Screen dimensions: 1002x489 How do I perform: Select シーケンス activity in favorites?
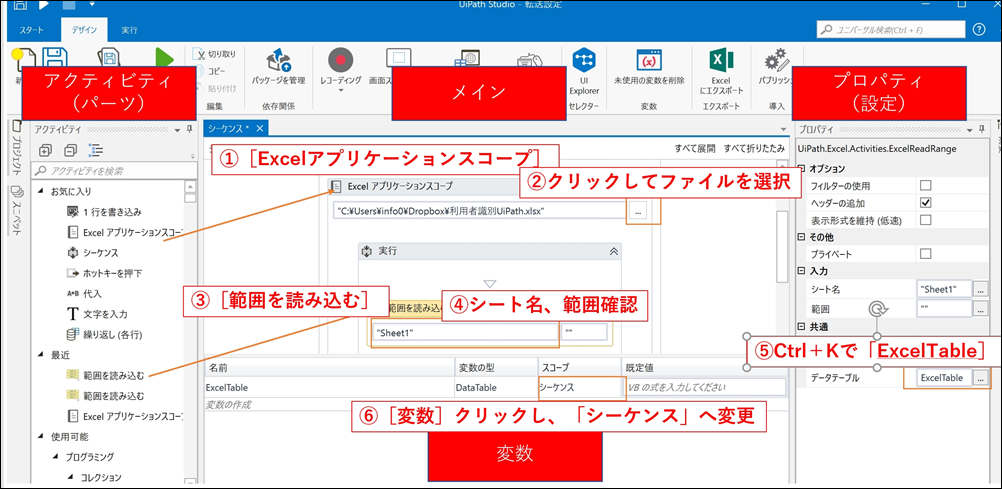[93, 252]
